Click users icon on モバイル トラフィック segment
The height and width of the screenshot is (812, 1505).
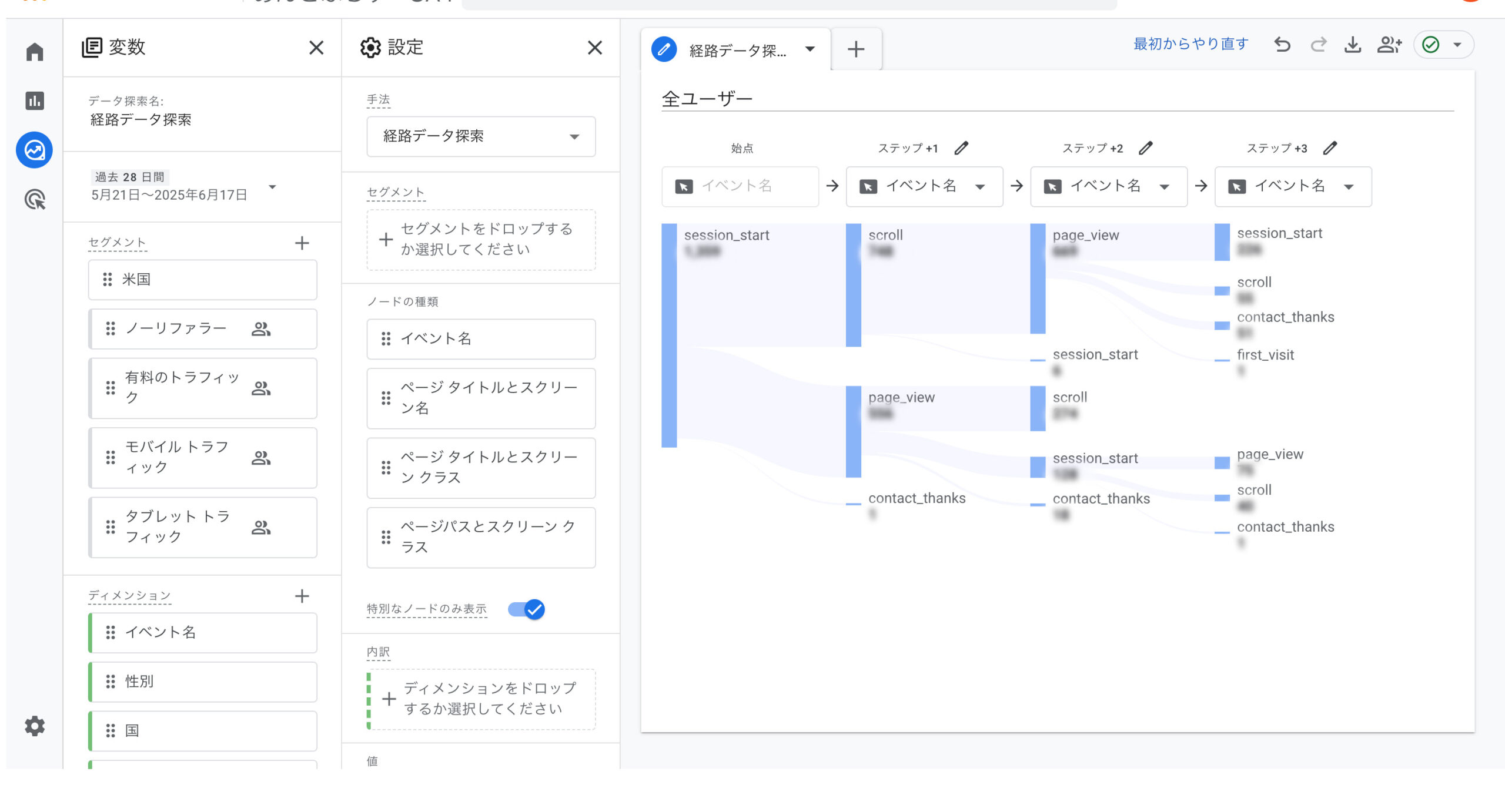coord(261,457)
